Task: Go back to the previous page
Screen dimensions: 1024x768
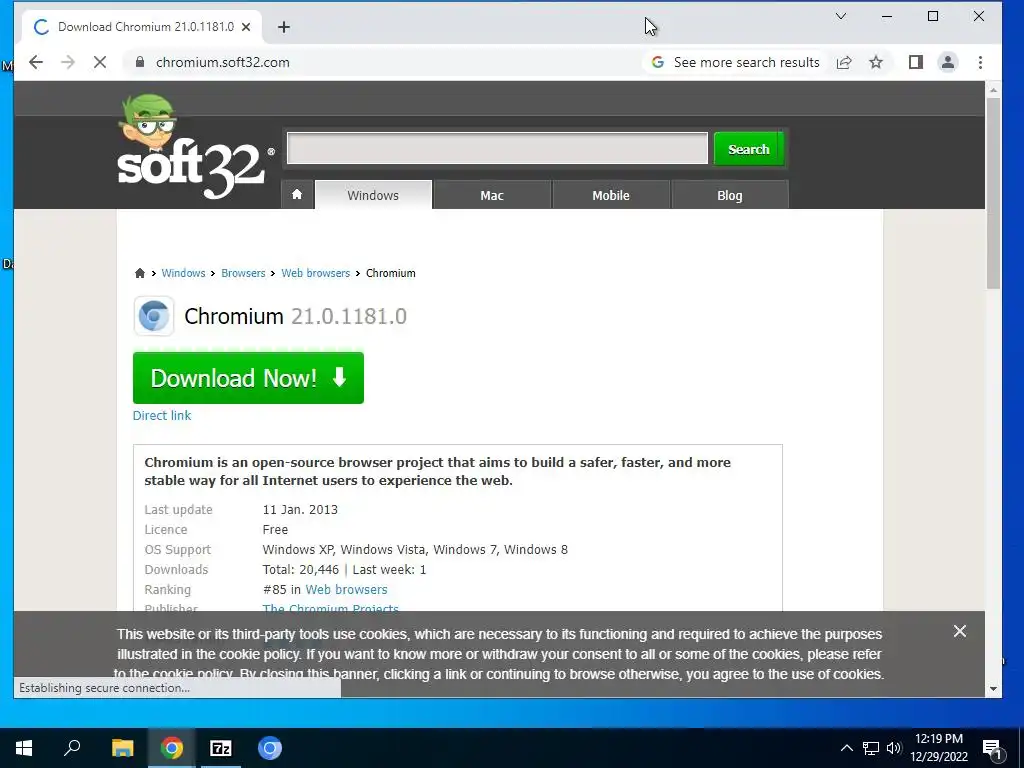Action: coord(36,62)
